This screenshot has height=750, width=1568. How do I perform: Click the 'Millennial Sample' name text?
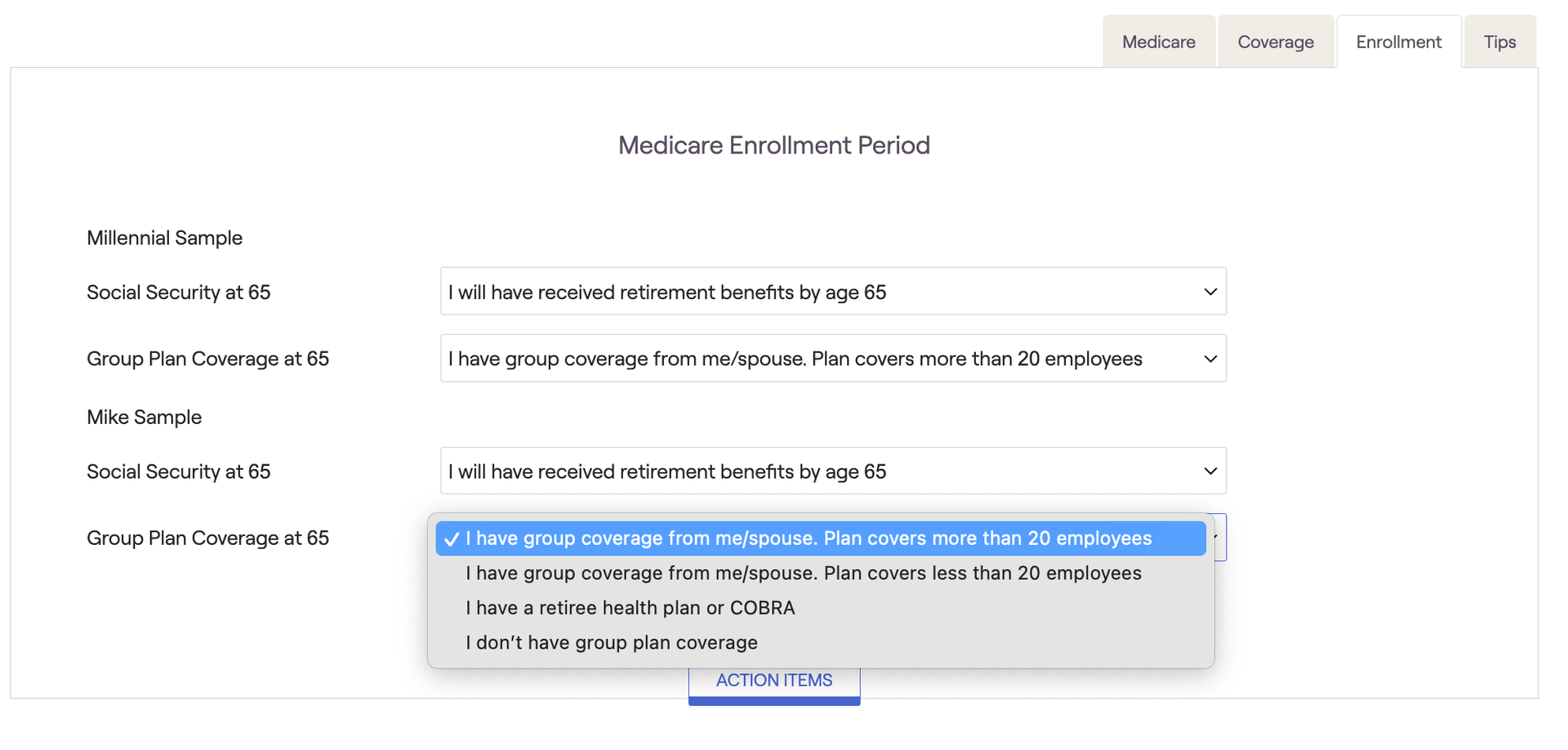click(164, 238)
